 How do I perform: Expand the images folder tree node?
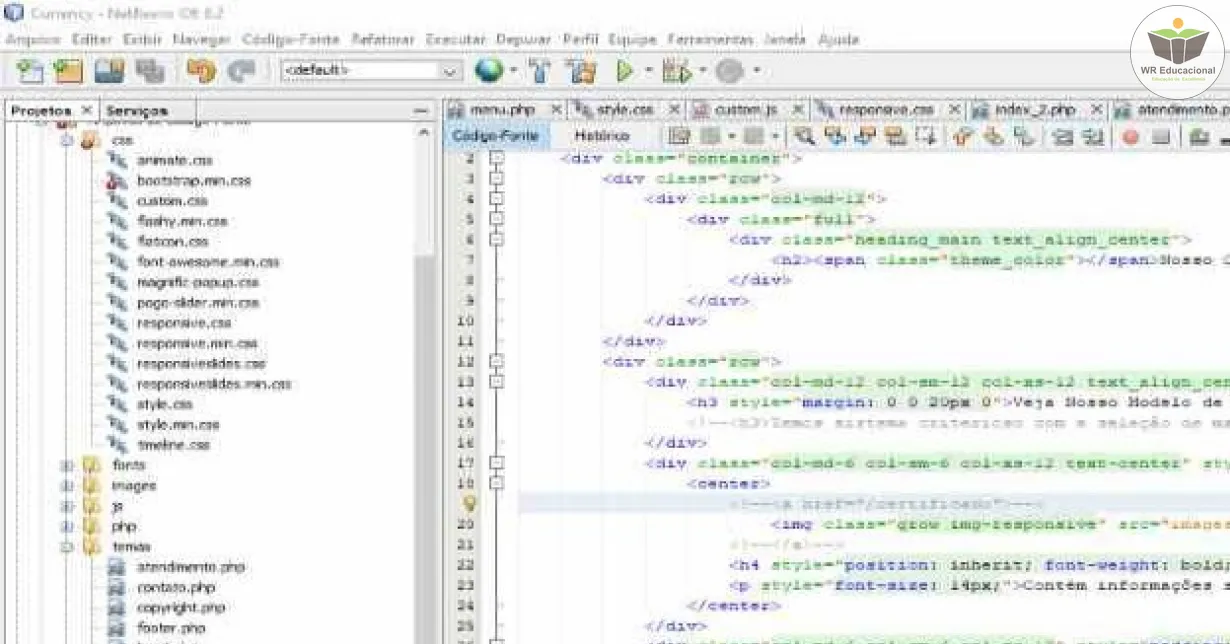coord(68,485)
